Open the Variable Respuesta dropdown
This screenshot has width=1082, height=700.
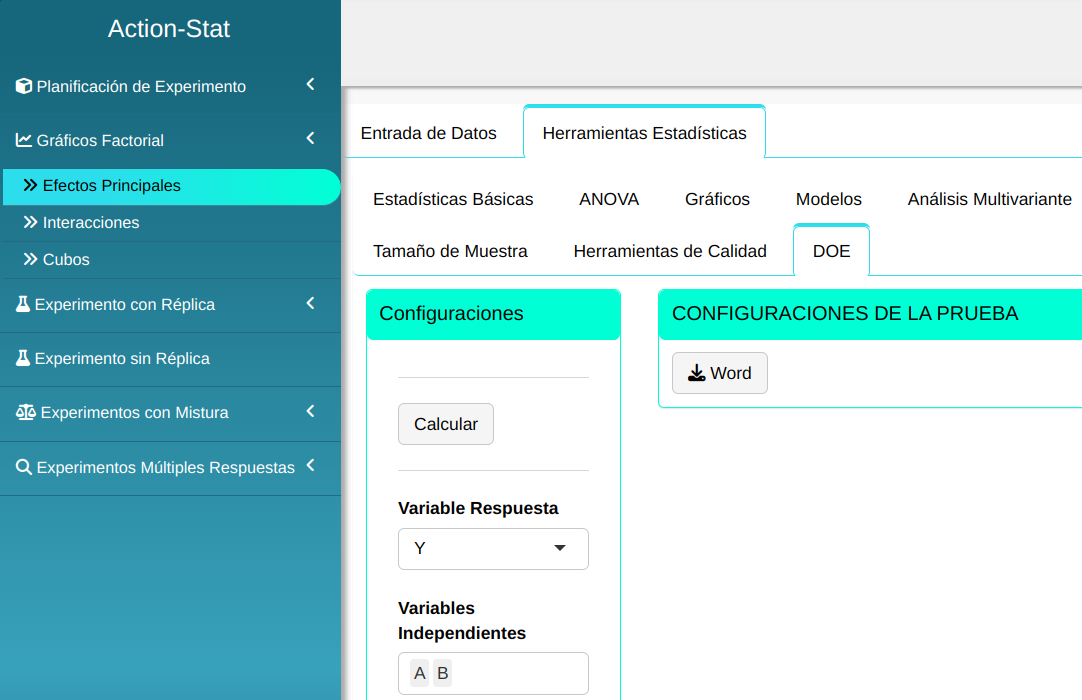[493, 548]
